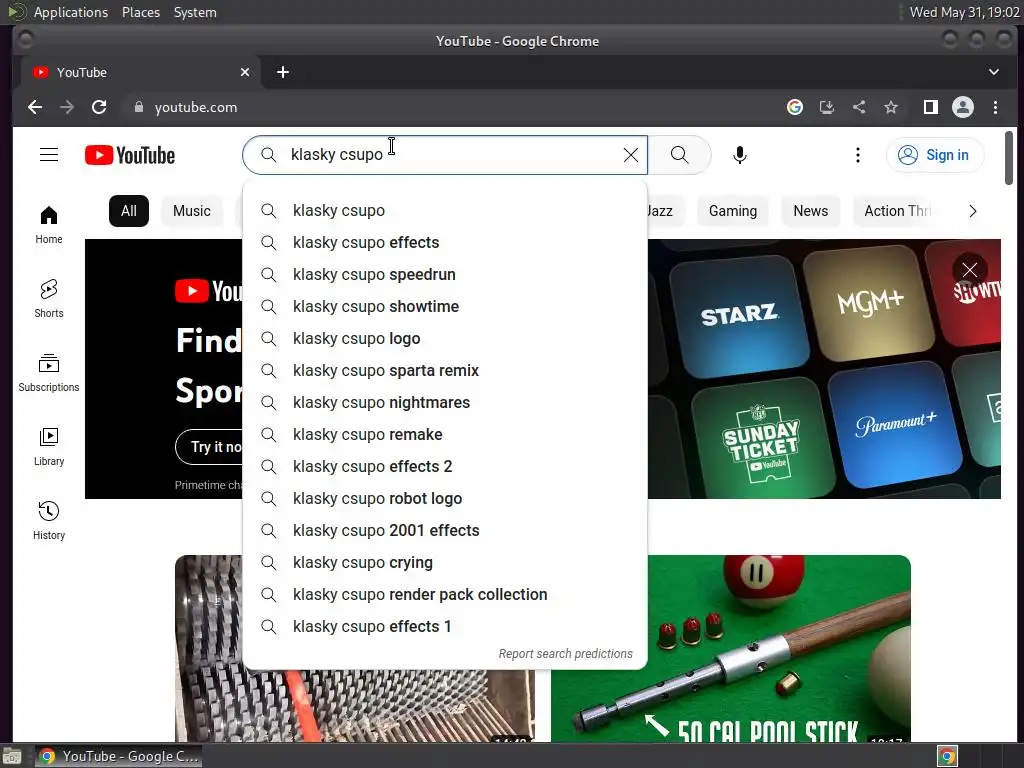Image resolution: width=1024 pixels, height=768 pixels.
Task: Open the System menu
Action: 195,12
